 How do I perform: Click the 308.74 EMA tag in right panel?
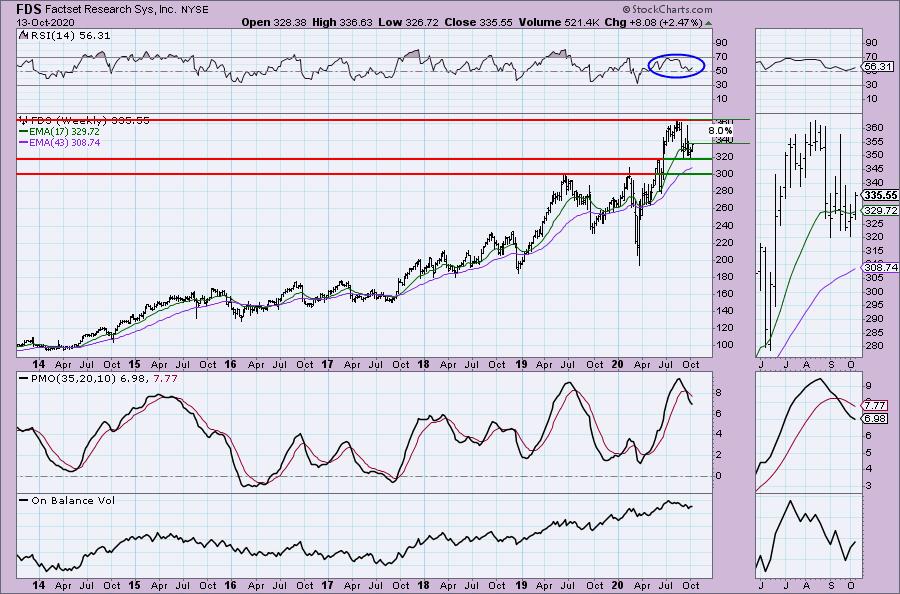(x=880, y=267)
